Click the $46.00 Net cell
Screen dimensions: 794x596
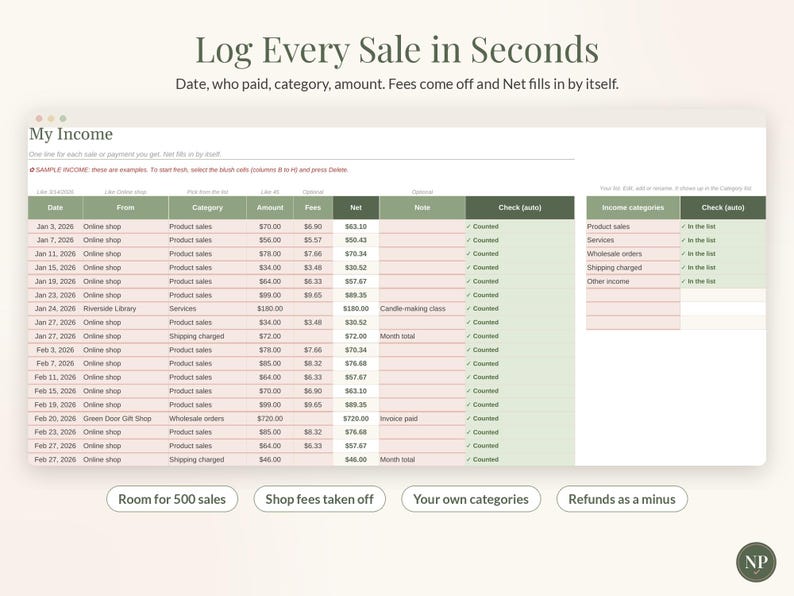pyautogui.click(x=356, y=459)
